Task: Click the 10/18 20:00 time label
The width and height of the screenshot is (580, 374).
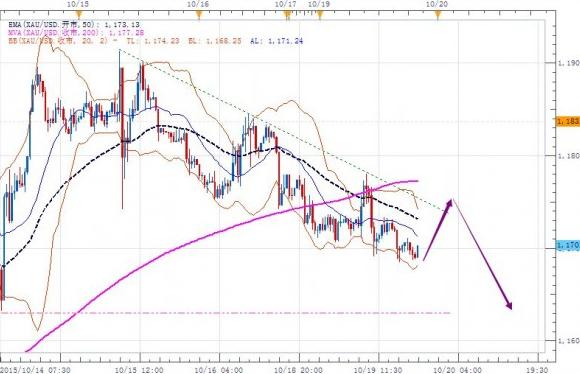Action: [x=299, y=370]
